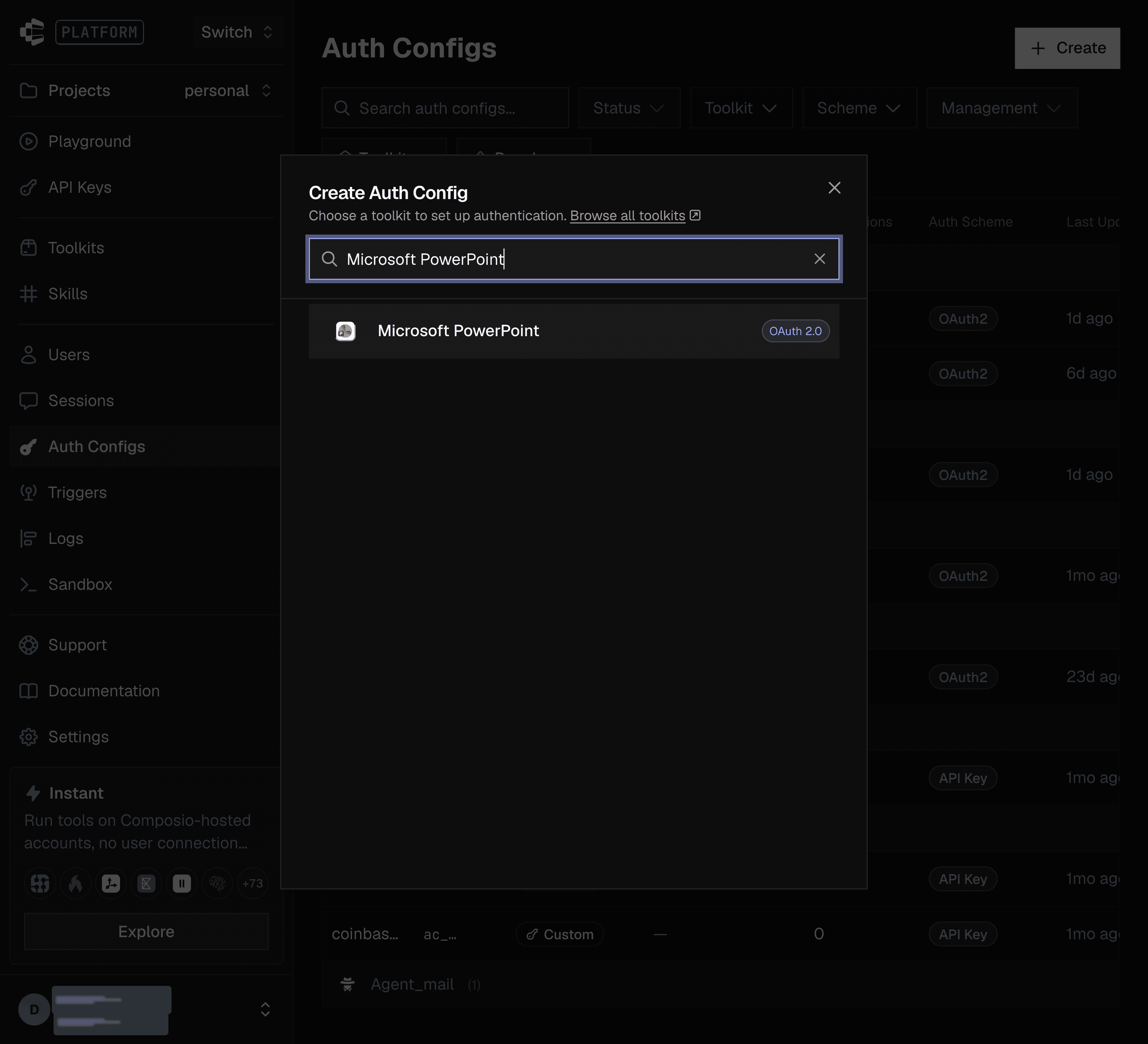1148x1044 pixels.
Task: Focus the Search auth configs field
Action: (445, 108)
